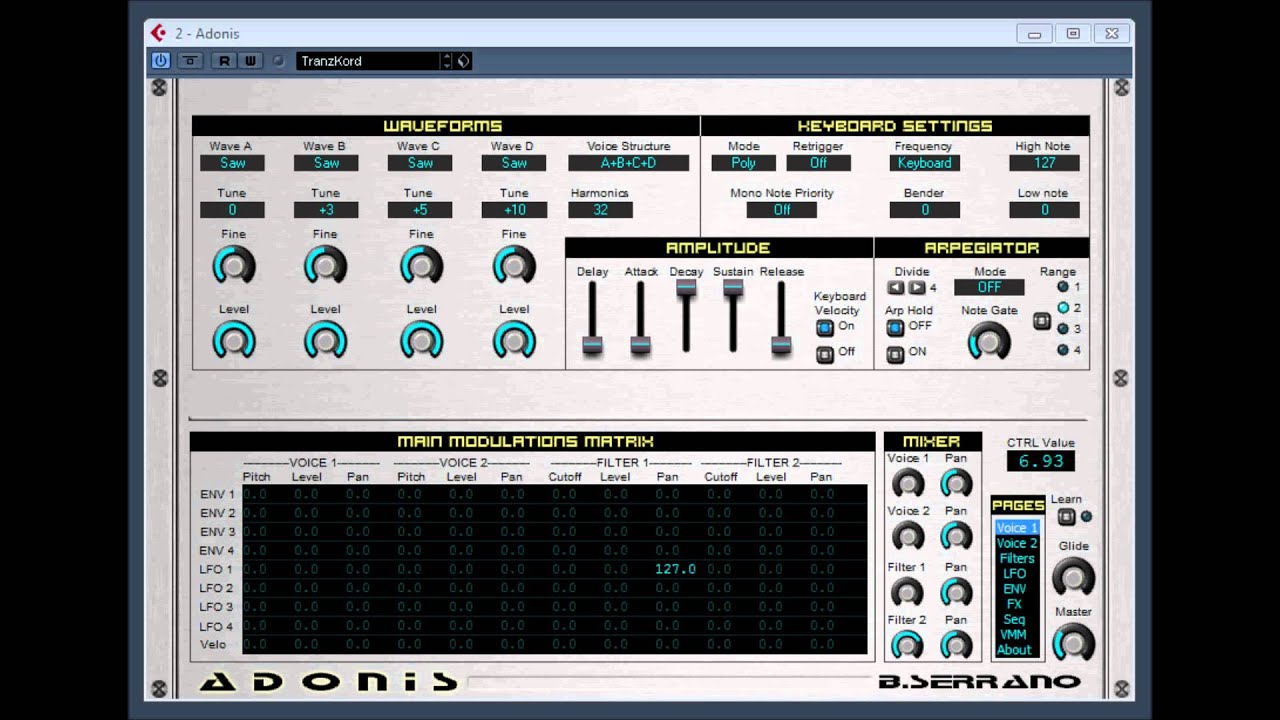
Task: Click the High Note value 127
Action: 1044,163
